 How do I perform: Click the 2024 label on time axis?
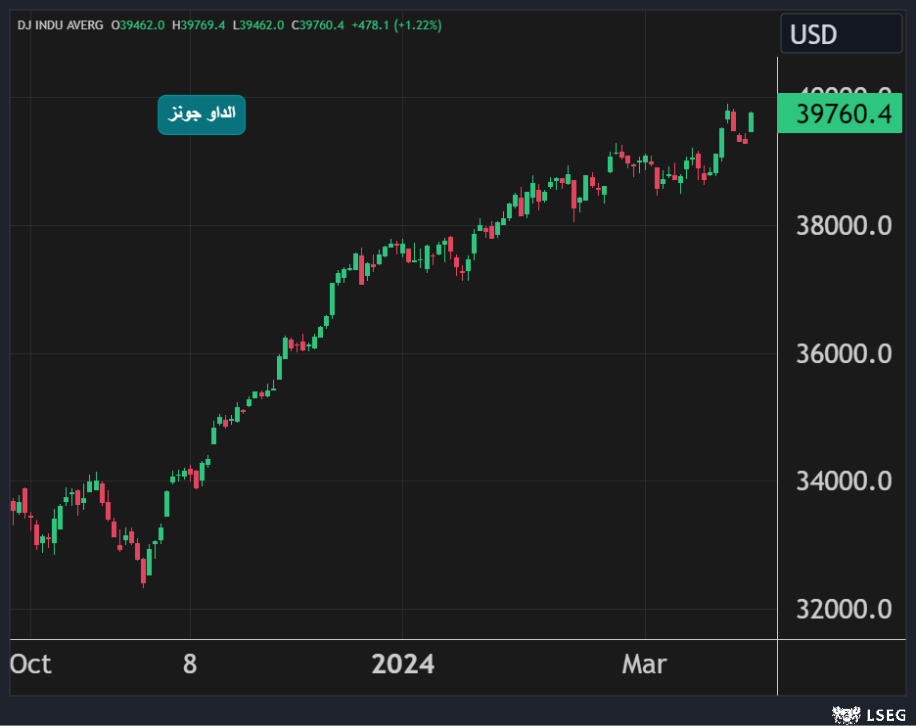402,664
